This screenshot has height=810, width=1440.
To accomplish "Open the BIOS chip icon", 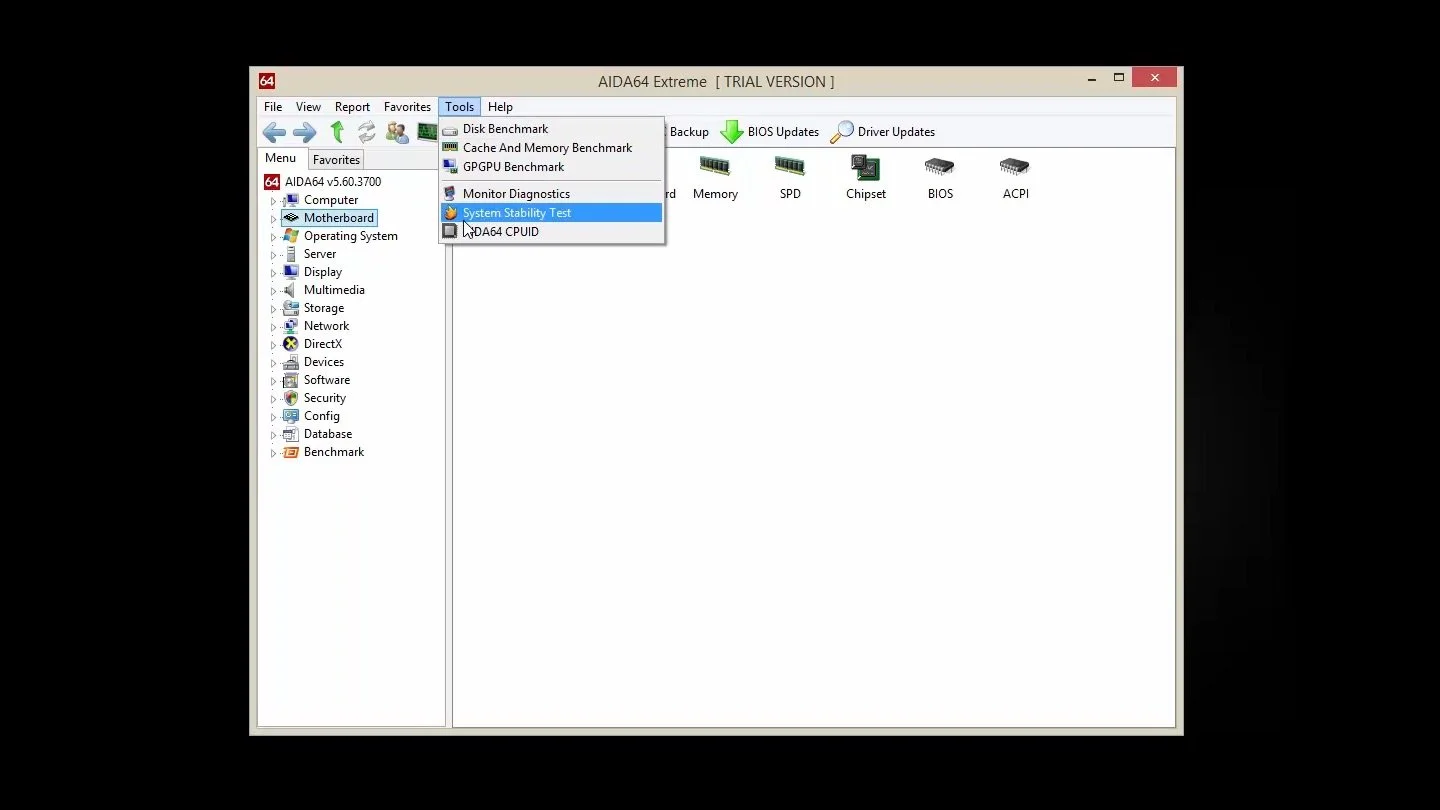I will coord(940,166).
